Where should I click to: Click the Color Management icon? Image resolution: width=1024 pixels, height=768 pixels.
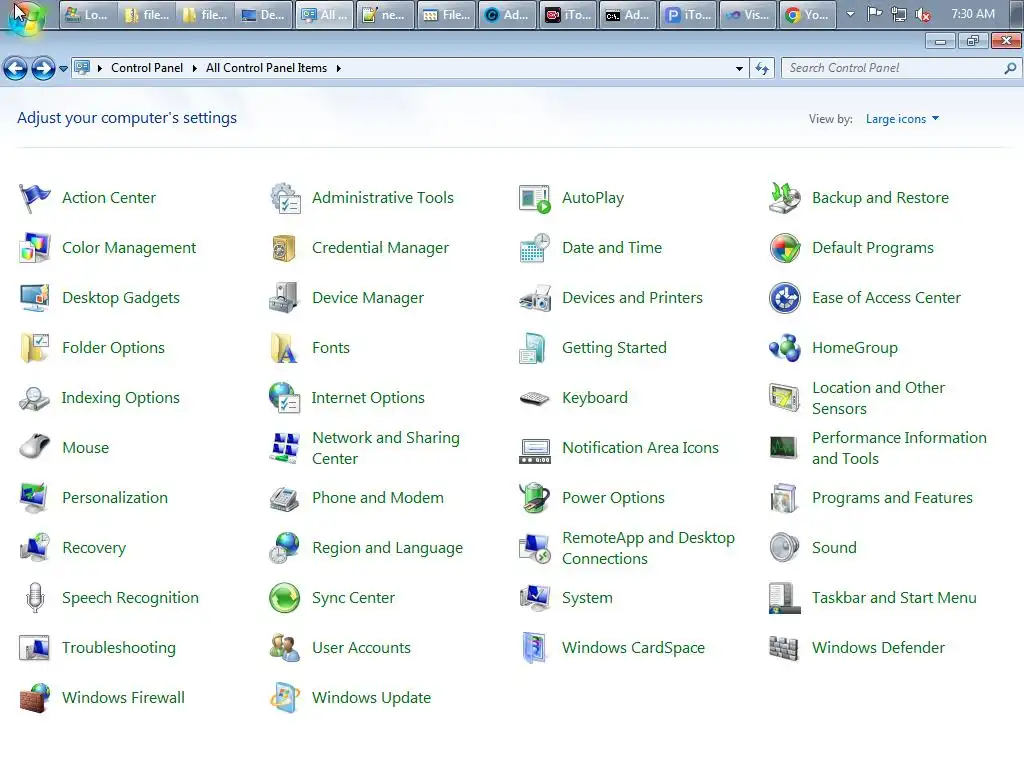click(x=35, y=248)
